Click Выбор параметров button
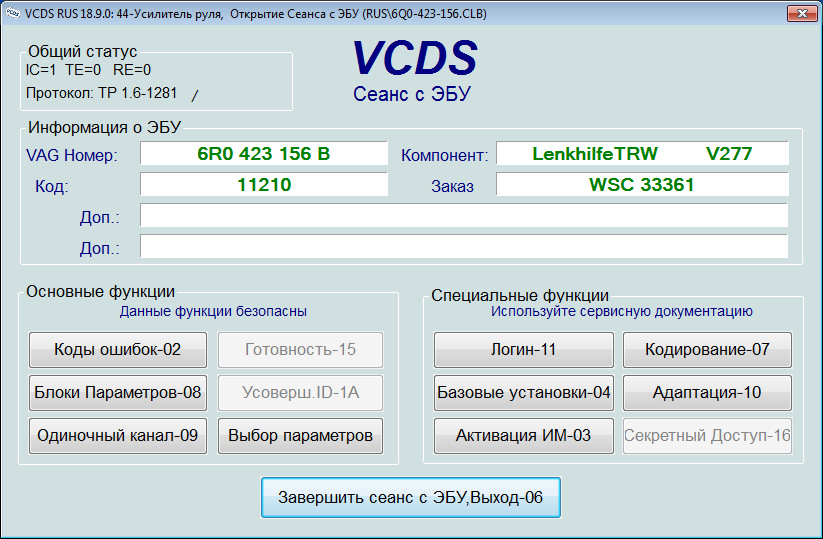The image size is (823, 539). (300, 436)
